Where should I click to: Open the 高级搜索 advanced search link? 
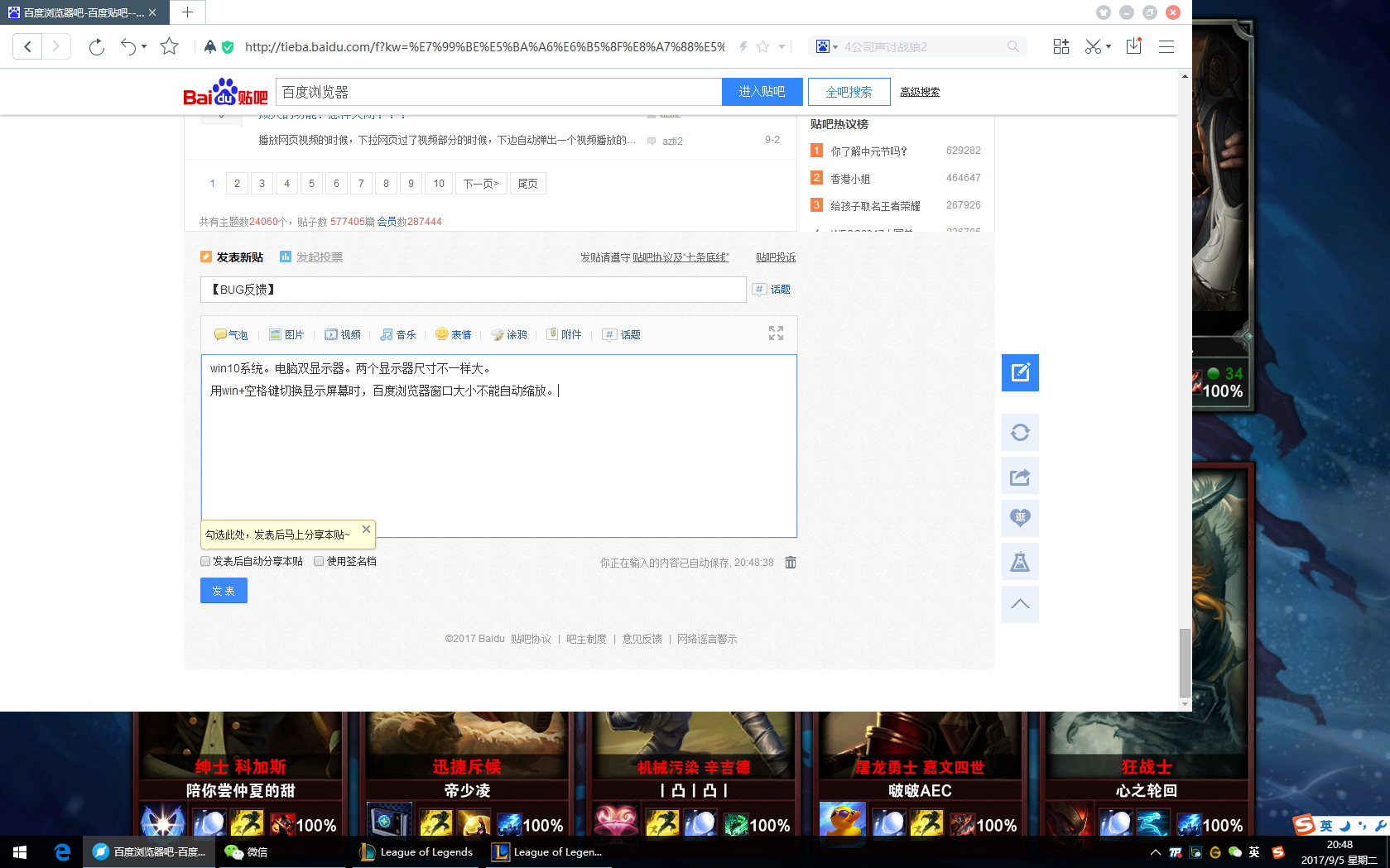click(x=921, y=92)
